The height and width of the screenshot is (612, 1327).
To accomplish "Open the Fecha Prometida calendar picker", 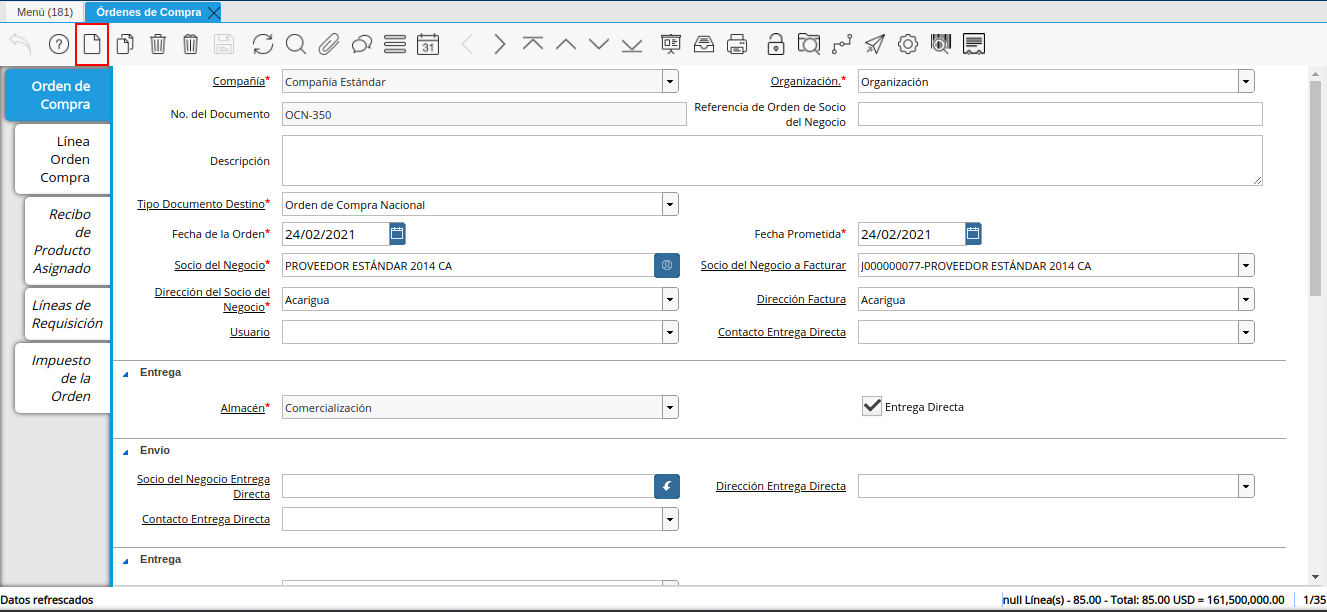I will pos(974,234).
